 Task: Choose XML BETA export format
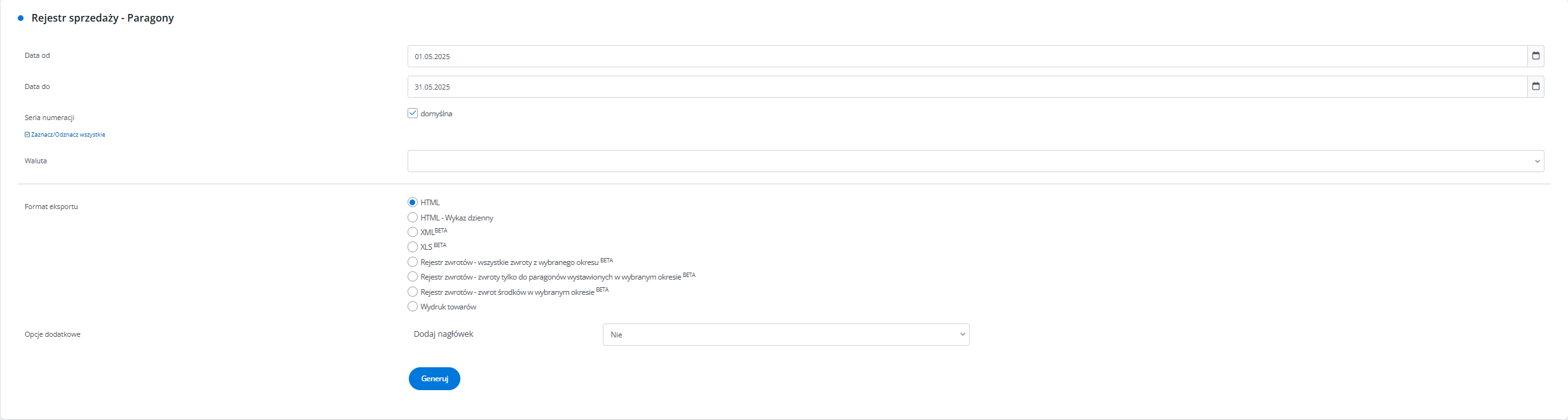[x=413, y=232]
